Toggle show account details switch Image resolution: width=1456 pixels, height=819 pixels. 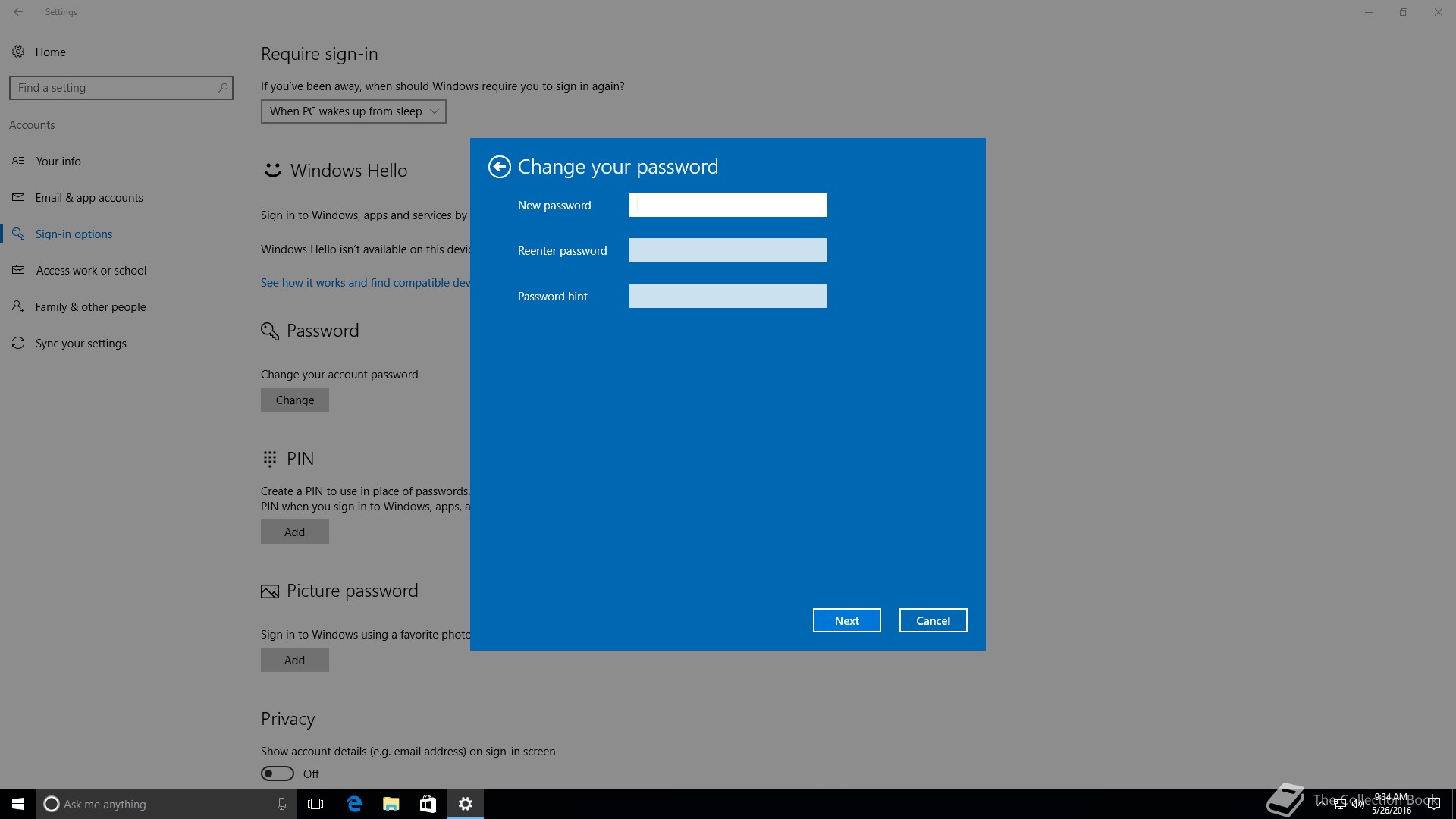coord(278,773)
